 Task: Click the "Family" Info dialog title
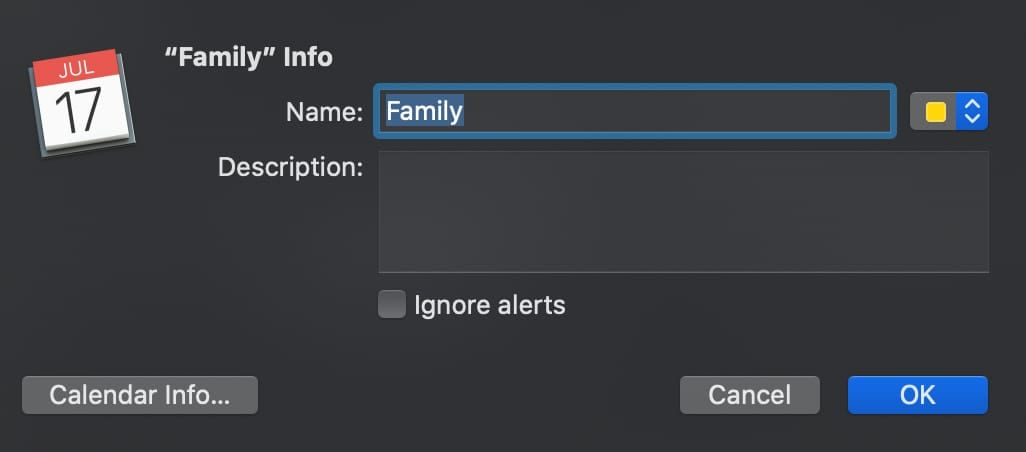click(248, 57)
